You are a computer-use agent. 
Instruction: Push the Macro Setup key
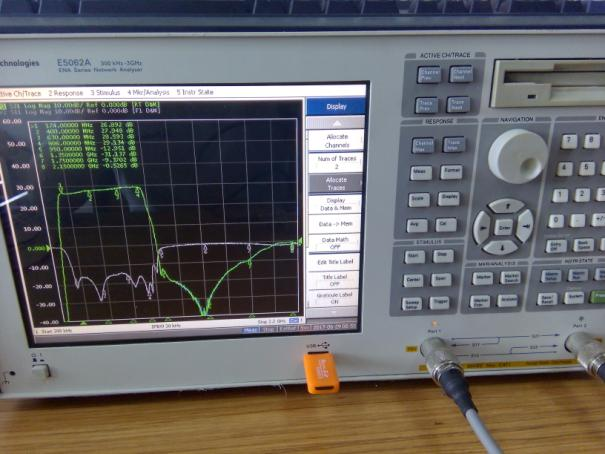pyautogui.click(x=551, y=276)
